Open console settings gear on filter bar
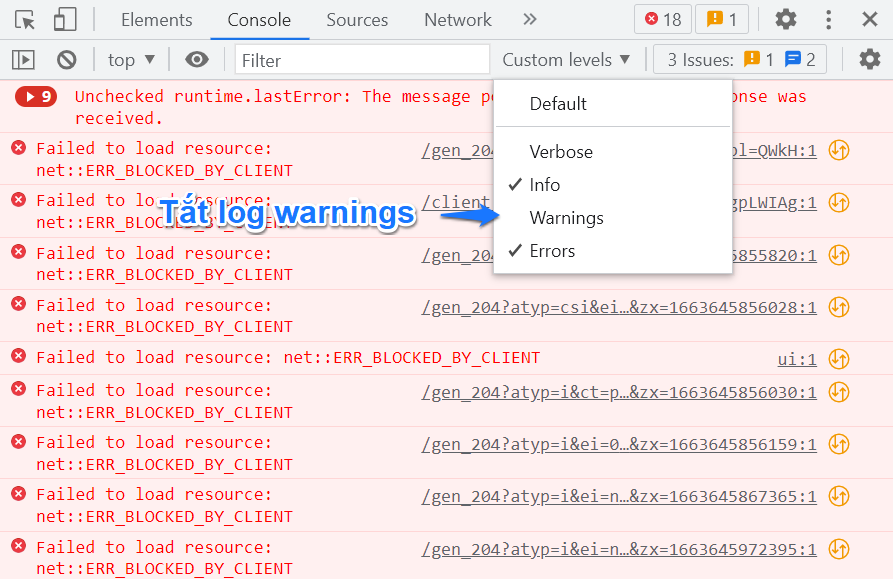 [869, 60]
